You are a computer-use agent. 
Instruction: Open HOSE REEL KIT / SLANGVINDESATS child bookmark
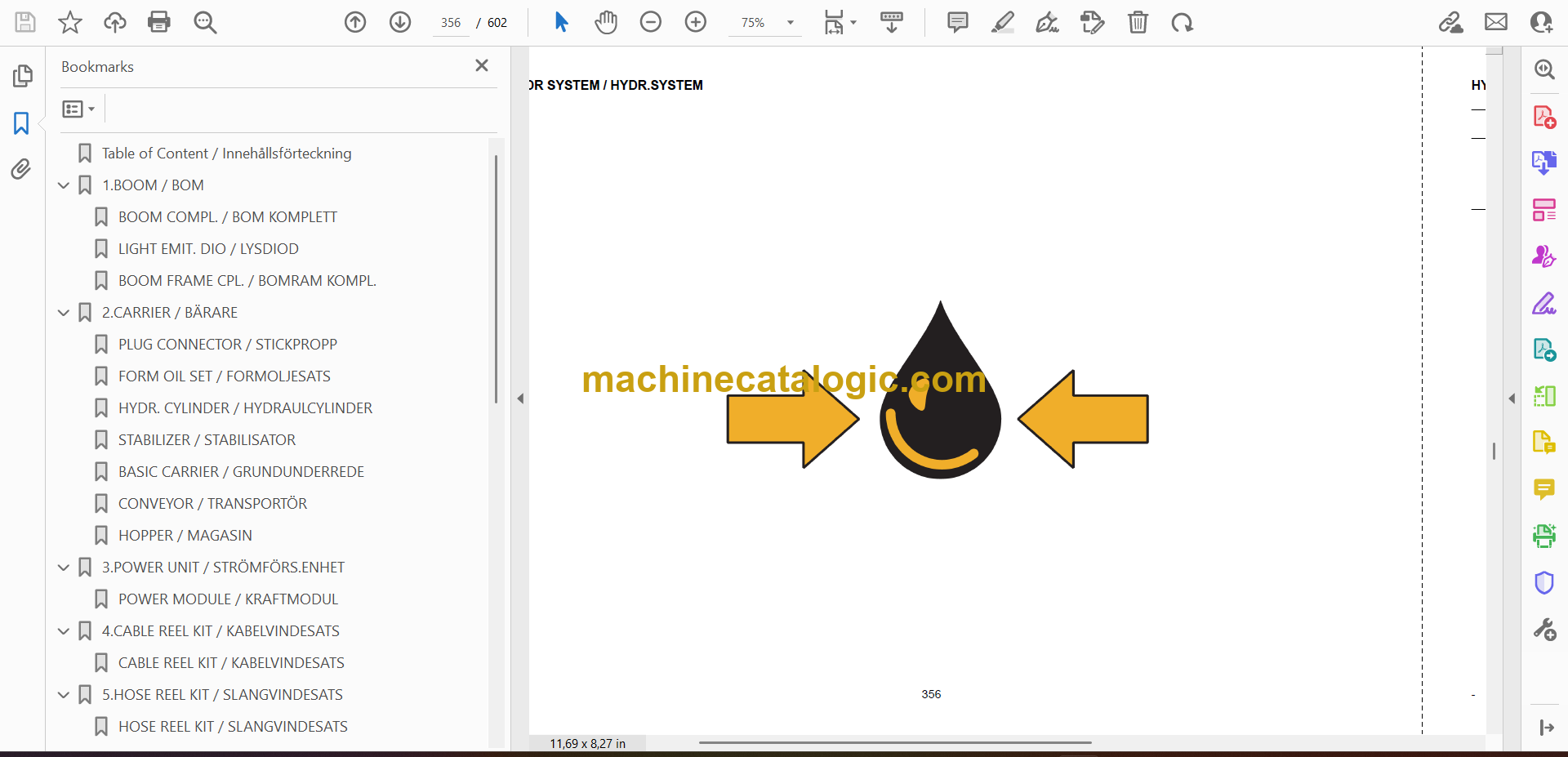pyautogui.click(x=233, y=727)
